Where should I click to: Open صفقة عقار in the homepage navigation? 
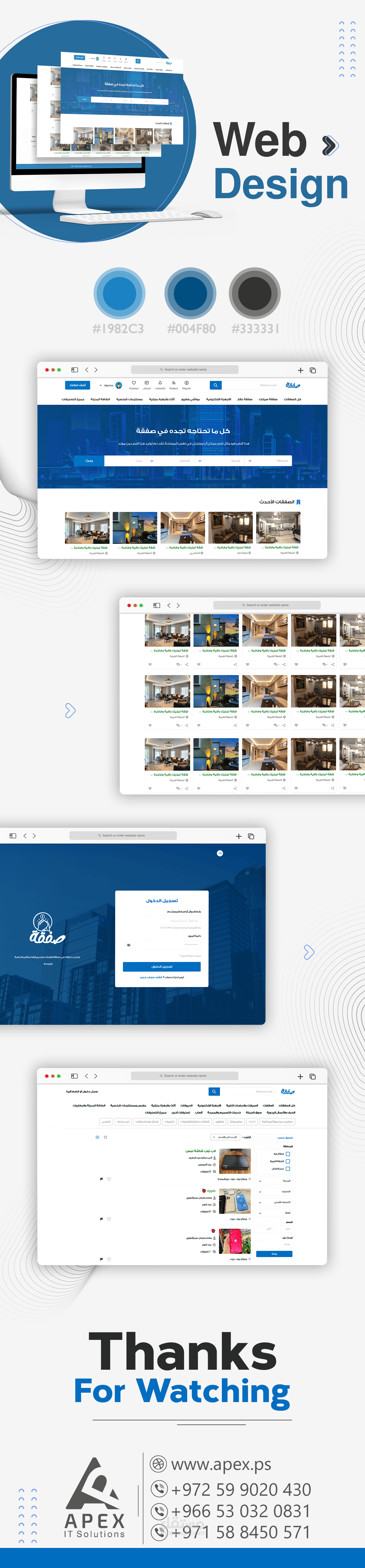click(x=245, y=399)
